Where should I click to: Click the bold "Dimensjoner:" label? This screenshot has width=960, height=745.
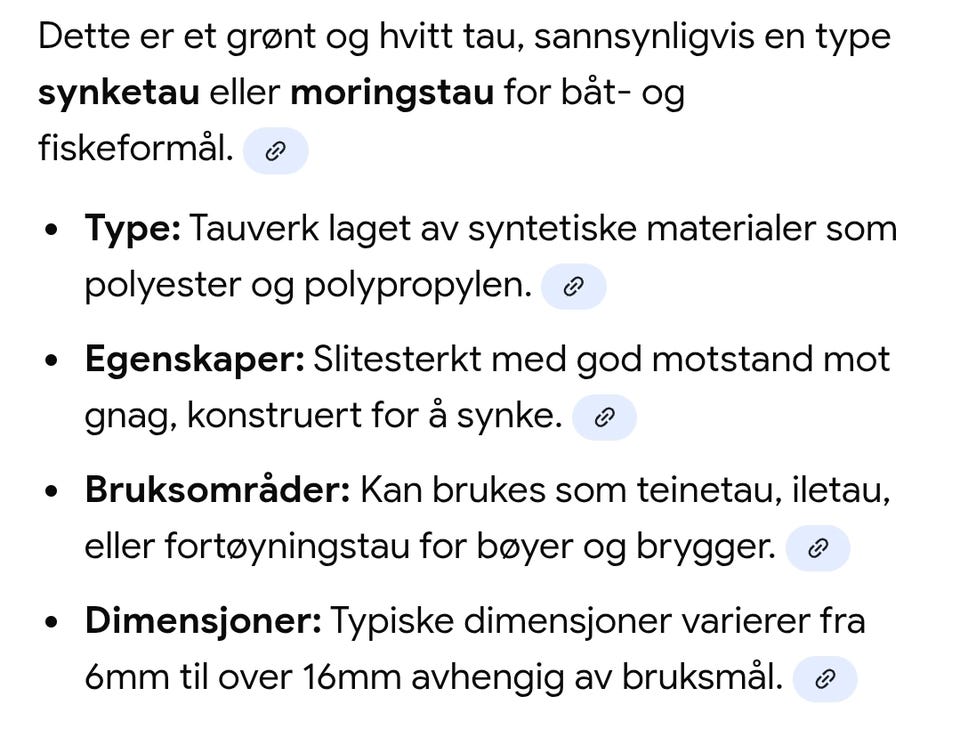(x=203, y=621)
